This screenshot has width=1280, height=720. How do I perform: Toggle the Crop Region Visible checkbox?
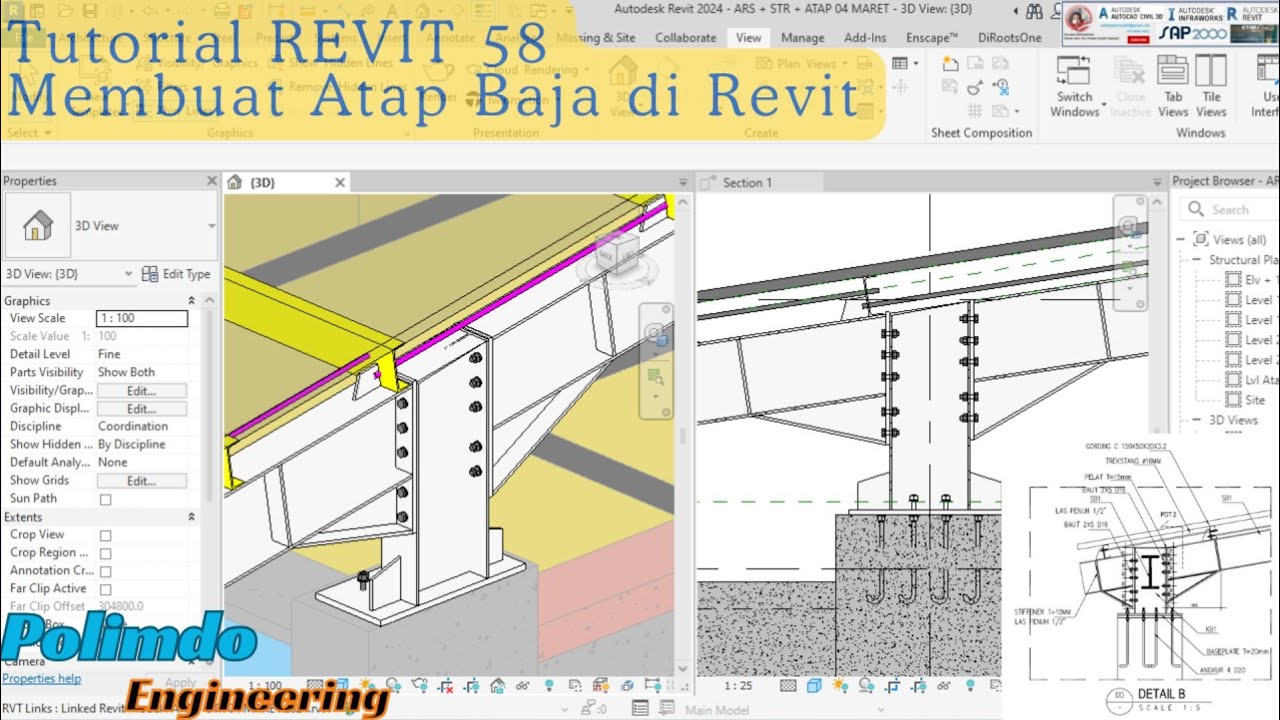point(105,553)
